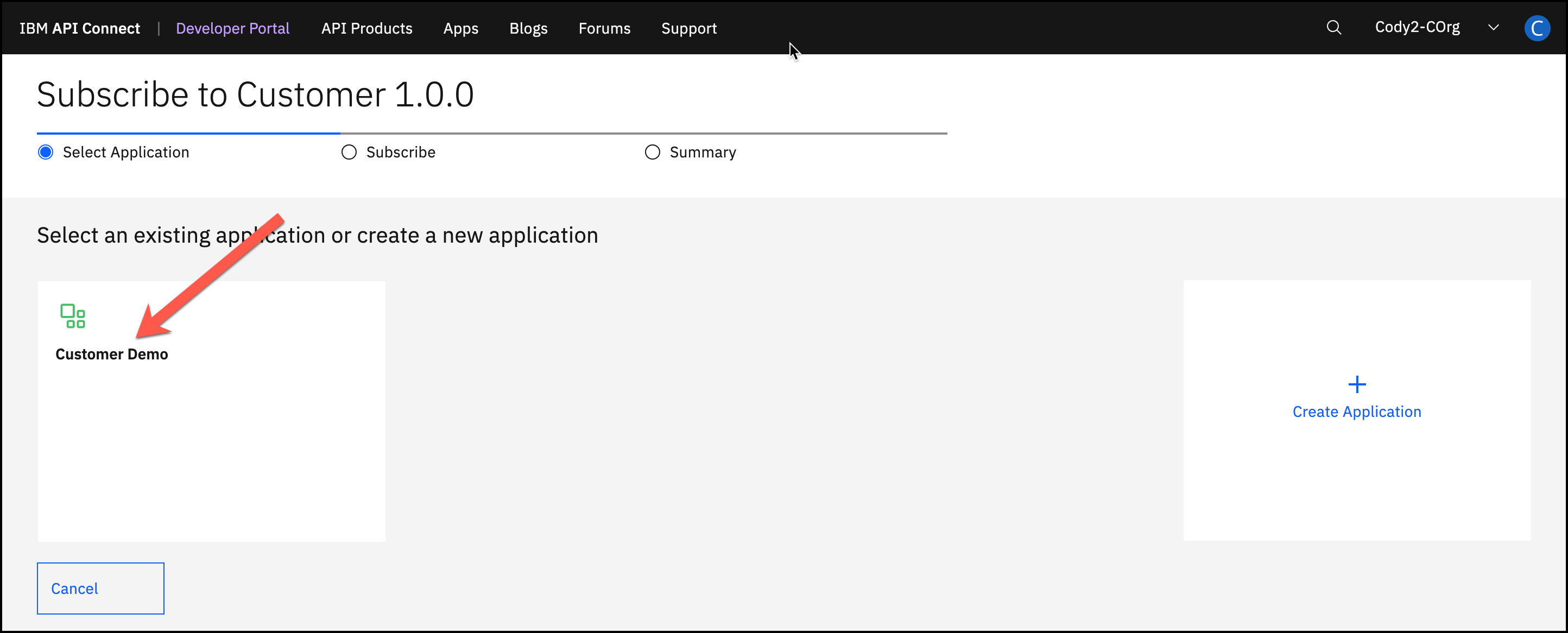Open the API Products menu item
Screen dimensions: 1568x633
(x=366, y=29)
